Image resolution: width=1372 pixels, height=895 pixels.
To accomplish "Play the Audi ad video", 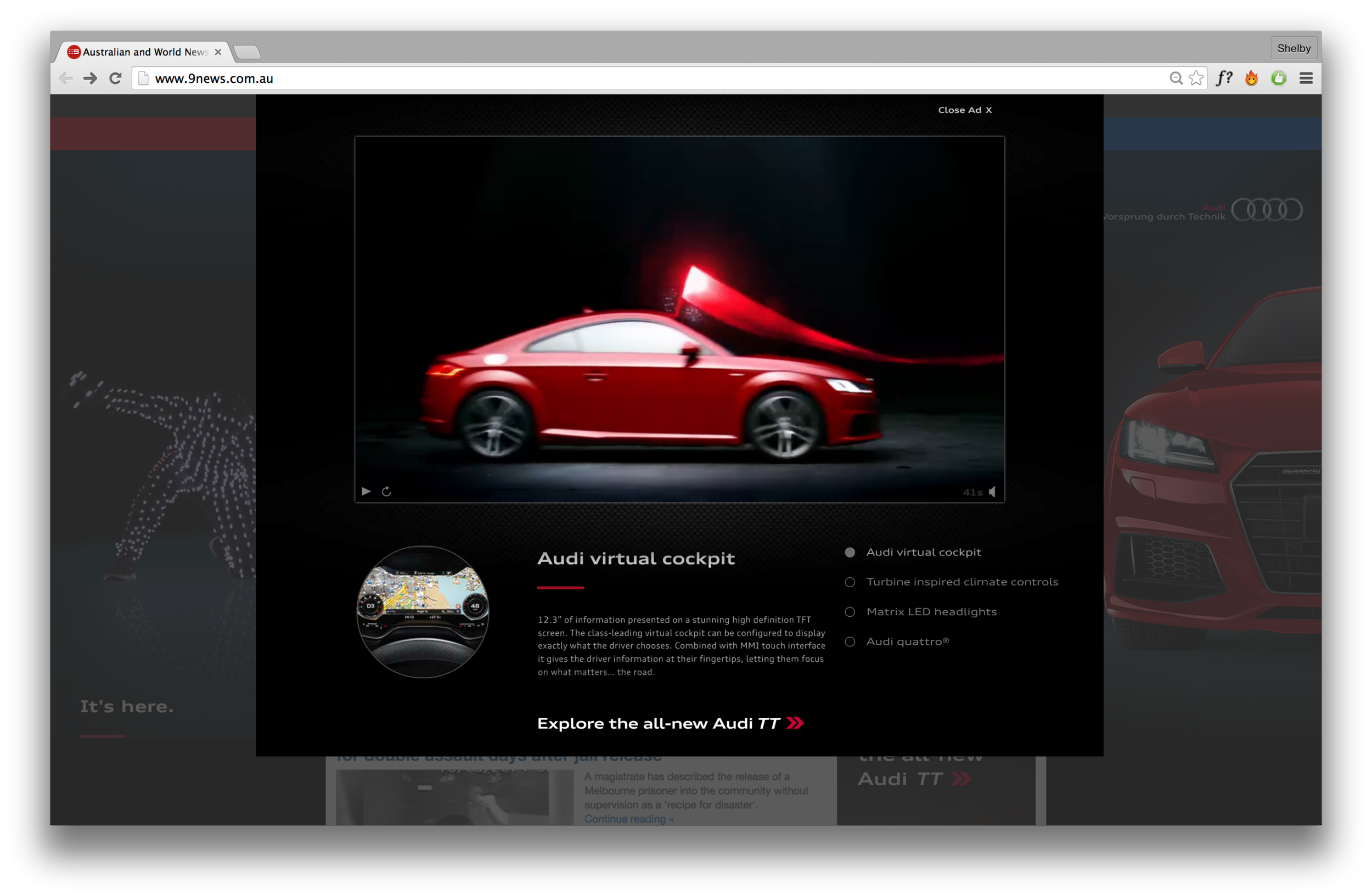I will (x=366, y=492).
